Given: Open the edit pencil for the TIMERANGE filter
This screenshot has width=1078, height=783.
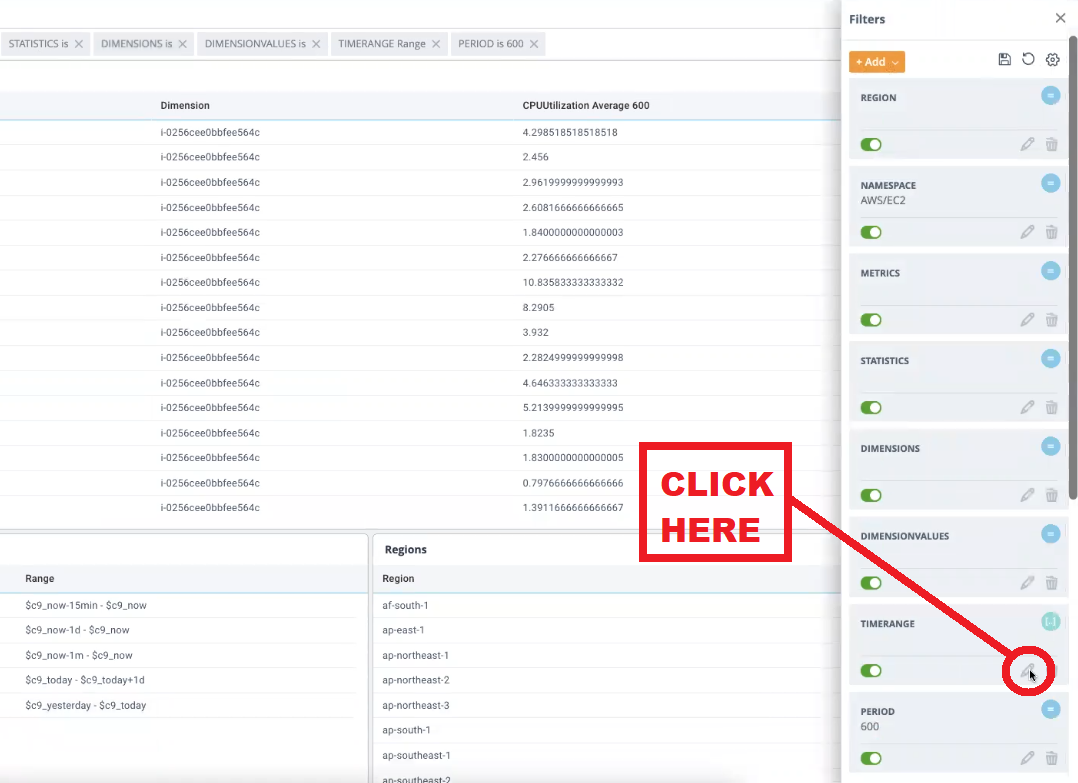Looking at the screenshot, I should point(1027,670).
